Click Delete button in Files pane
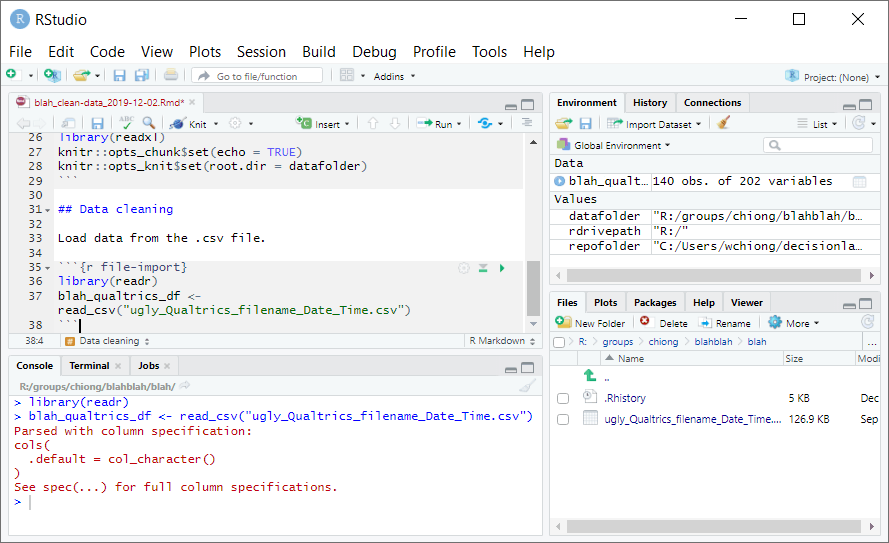 click(x=663, y=323)
